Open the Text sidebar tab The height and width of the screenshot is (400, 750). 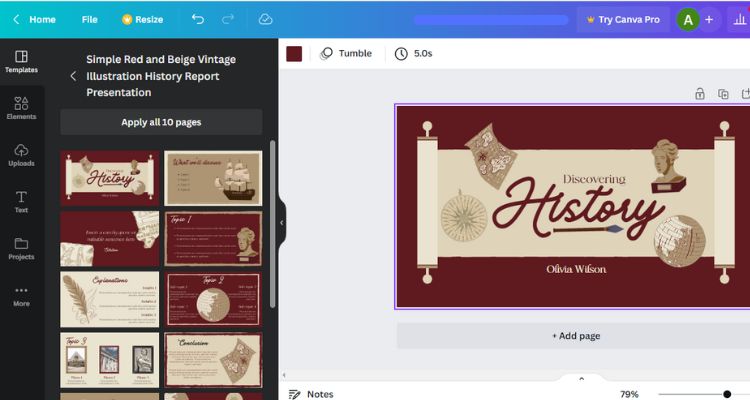pyautogui.click(x=21, y=201)
